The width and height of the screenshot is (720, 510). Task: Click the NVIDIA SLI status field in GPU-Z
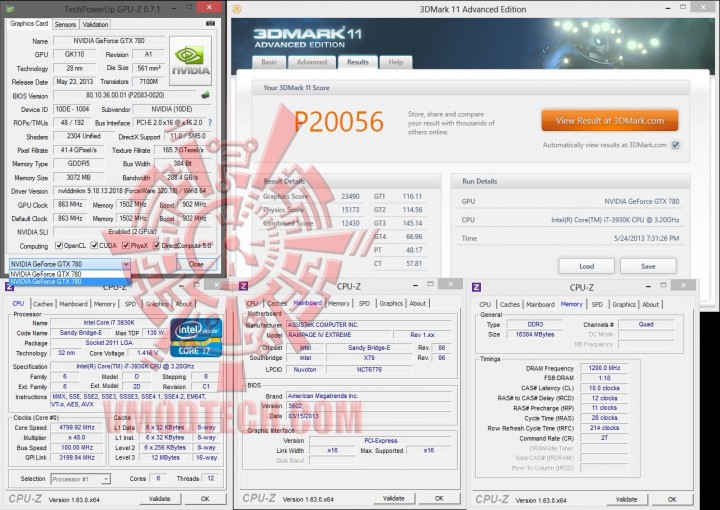click(x=132, y=232)
